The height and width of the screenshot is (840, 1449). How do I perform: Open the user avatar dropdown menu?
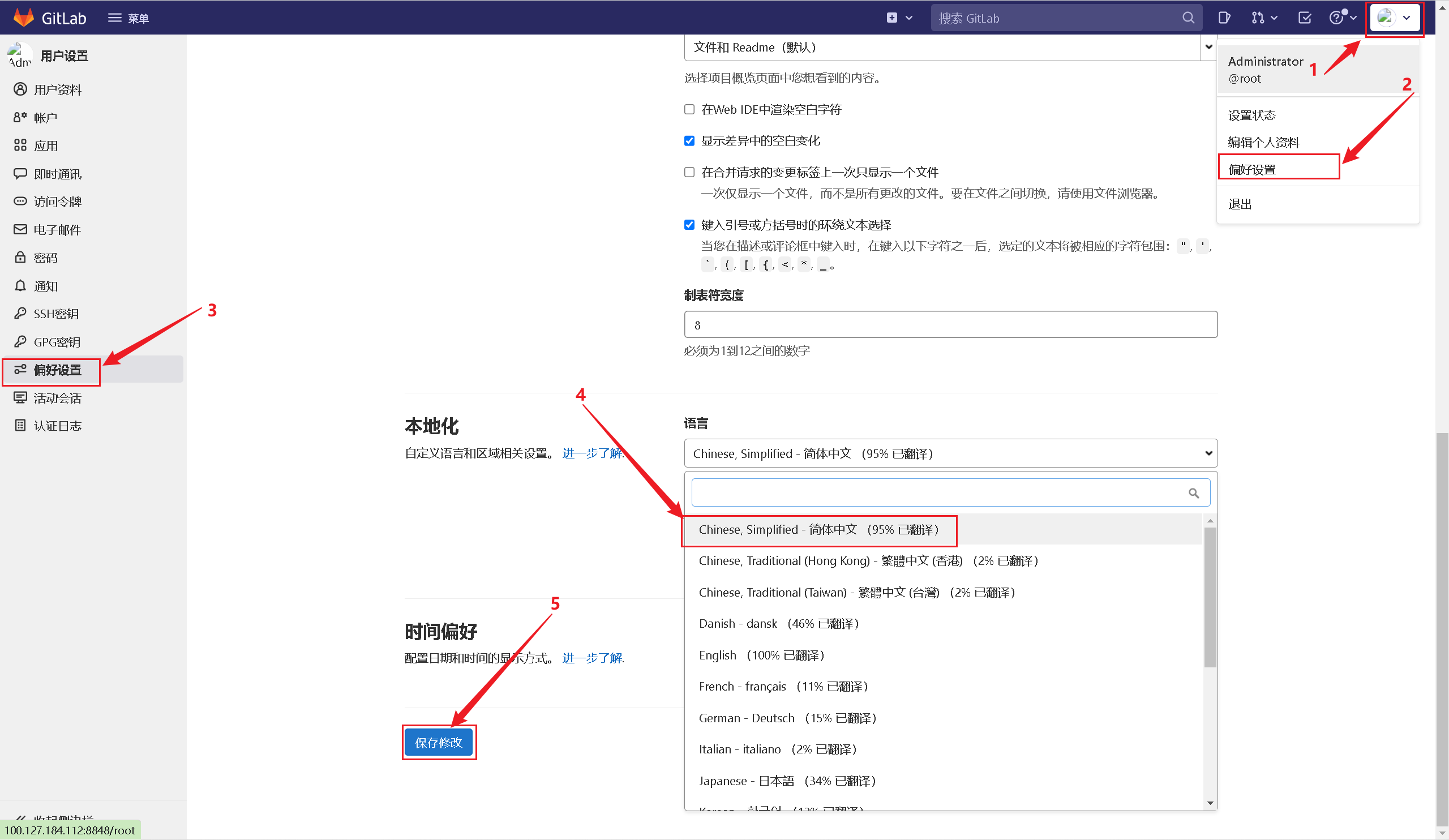(x=1394, y=18)
